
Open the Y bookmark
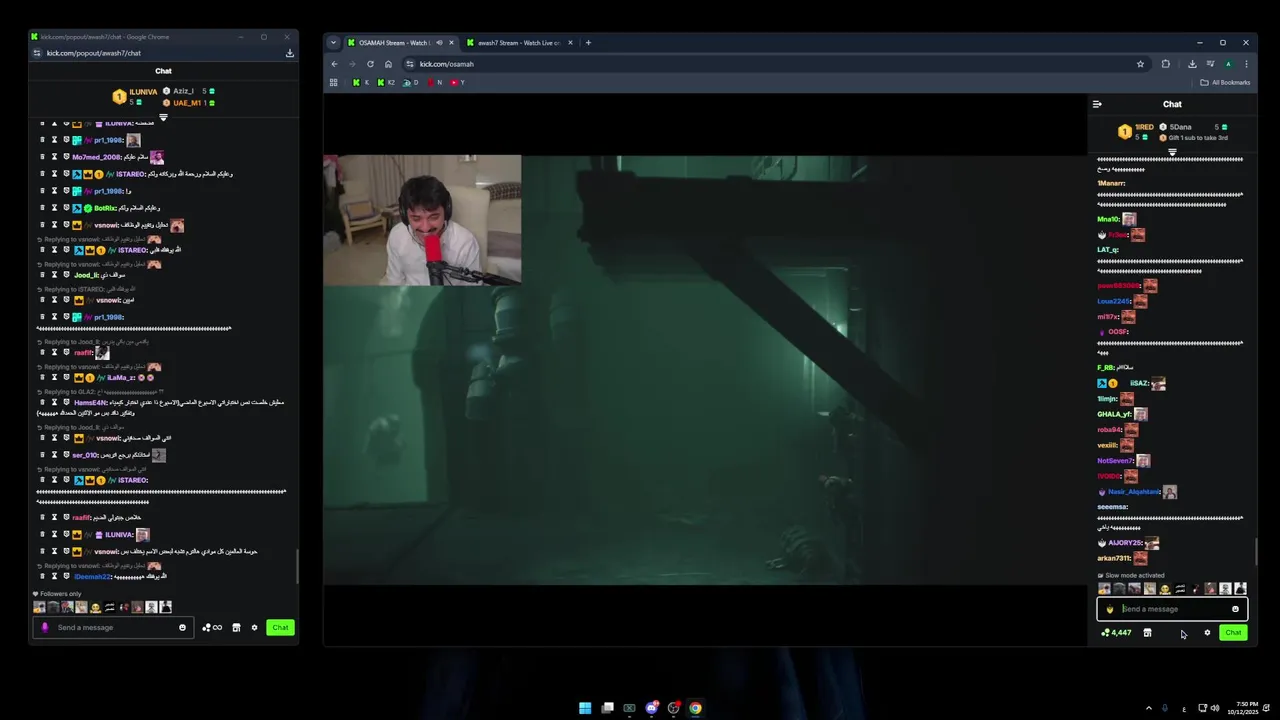point(458,82)
